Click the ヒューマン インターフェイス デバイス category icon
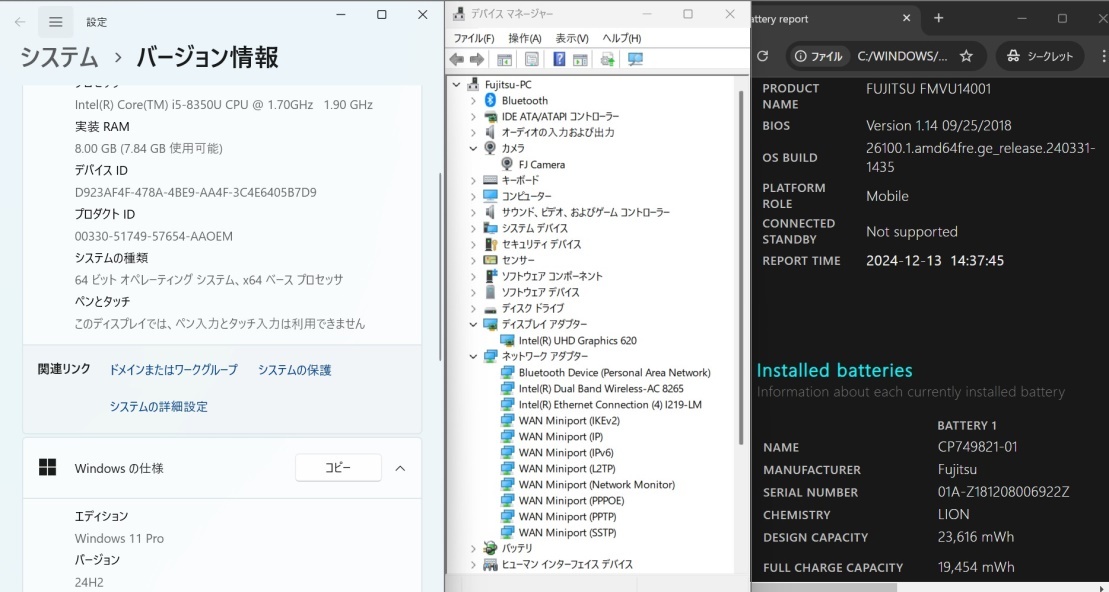This screenshot has width=1109, height=592. (x=490, y=564)
